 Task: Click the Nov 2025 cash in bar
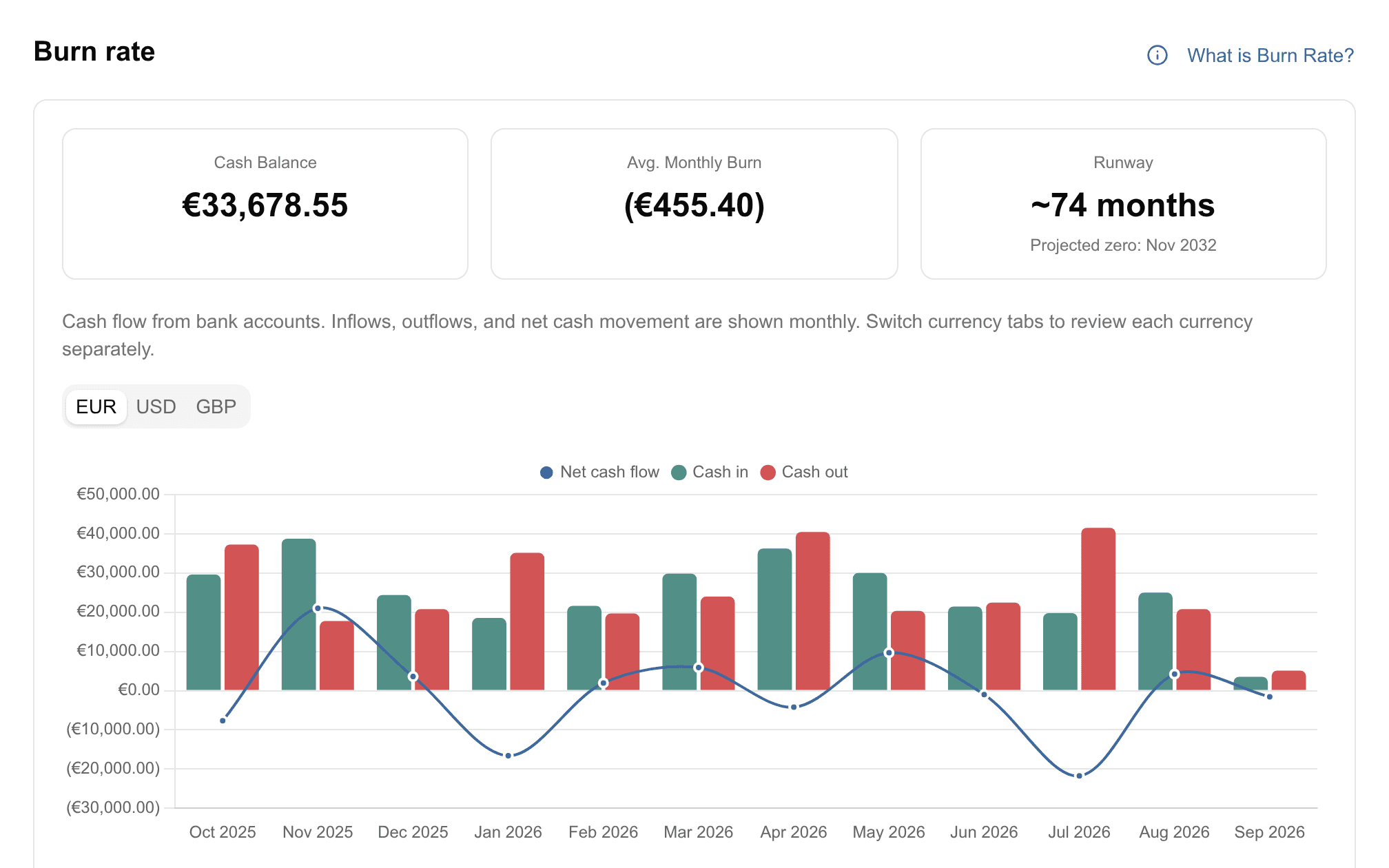point(299,614)
